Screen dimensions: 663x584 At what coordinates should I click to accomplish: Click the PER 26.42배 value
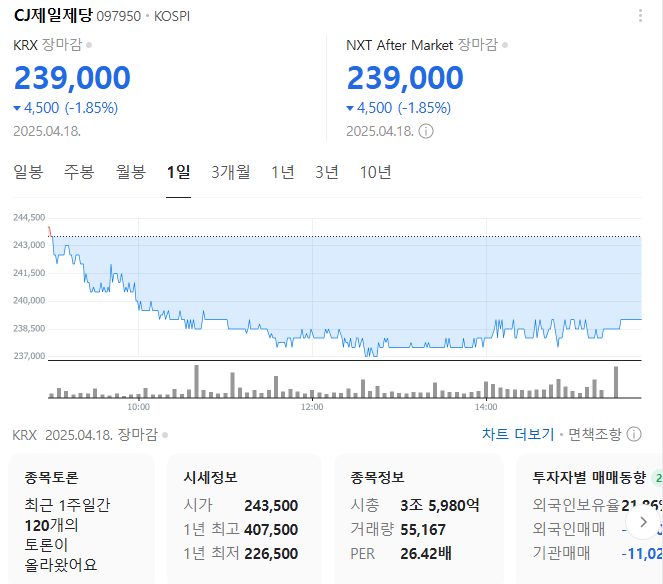point(426,554)
